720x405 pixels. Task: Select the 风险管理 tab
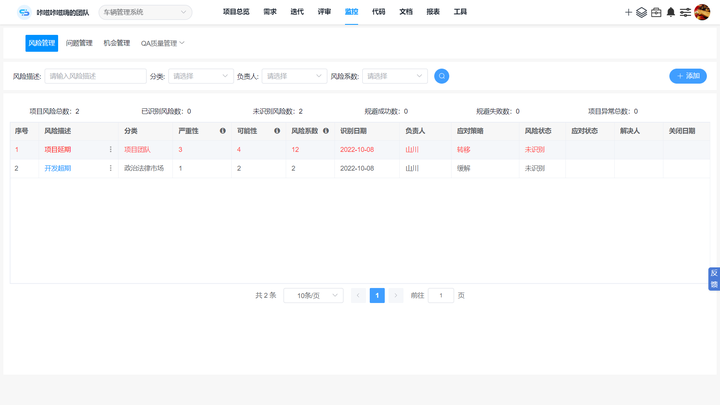pyautogui.click(x=42, y=43)
